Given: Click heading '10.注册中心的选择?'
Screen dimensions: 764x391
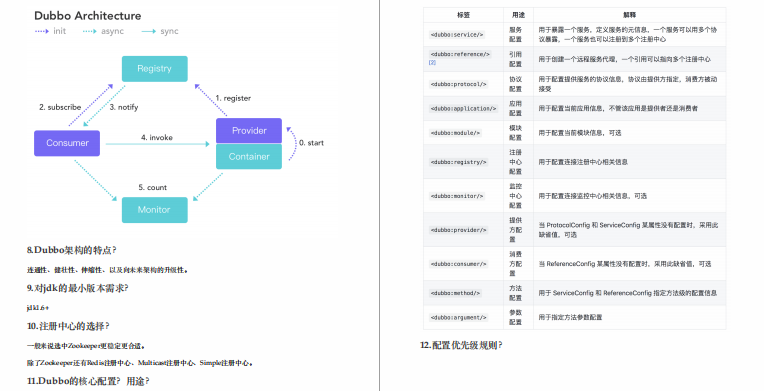Looking at the screenshot, I should click(x=68, y=326).
